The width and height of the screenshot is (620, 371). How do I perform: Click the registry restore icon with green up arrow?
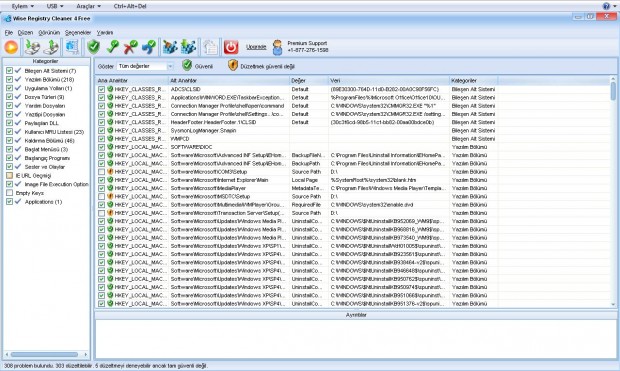tap(51, 47)
